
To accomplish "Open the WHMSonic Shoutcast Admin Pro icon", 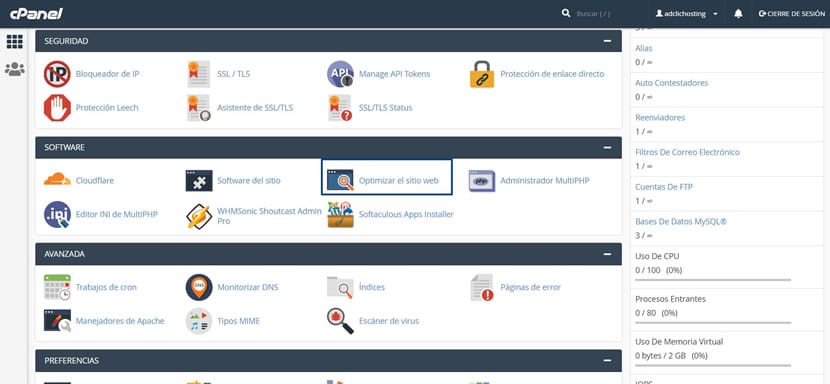I will coord(199,216).
